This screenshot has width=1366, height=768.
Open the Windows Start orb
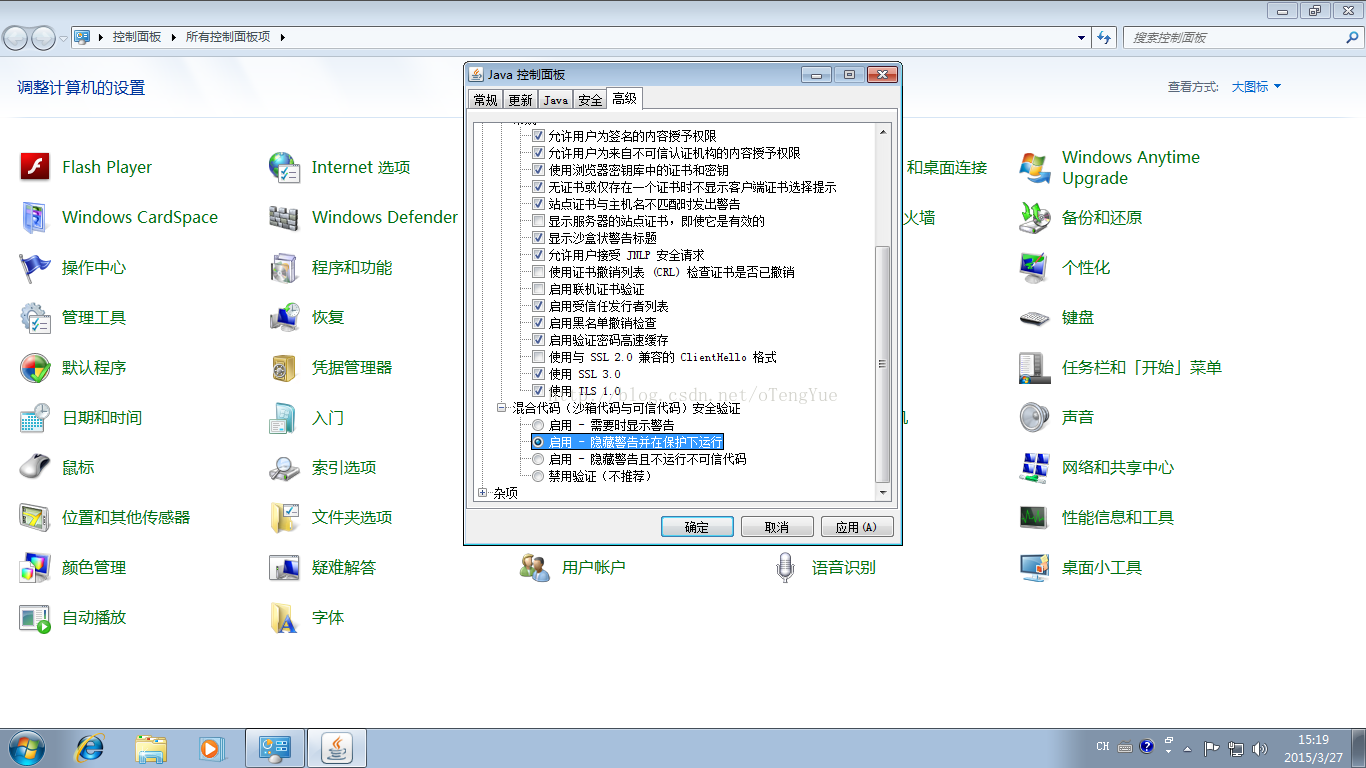26,747
